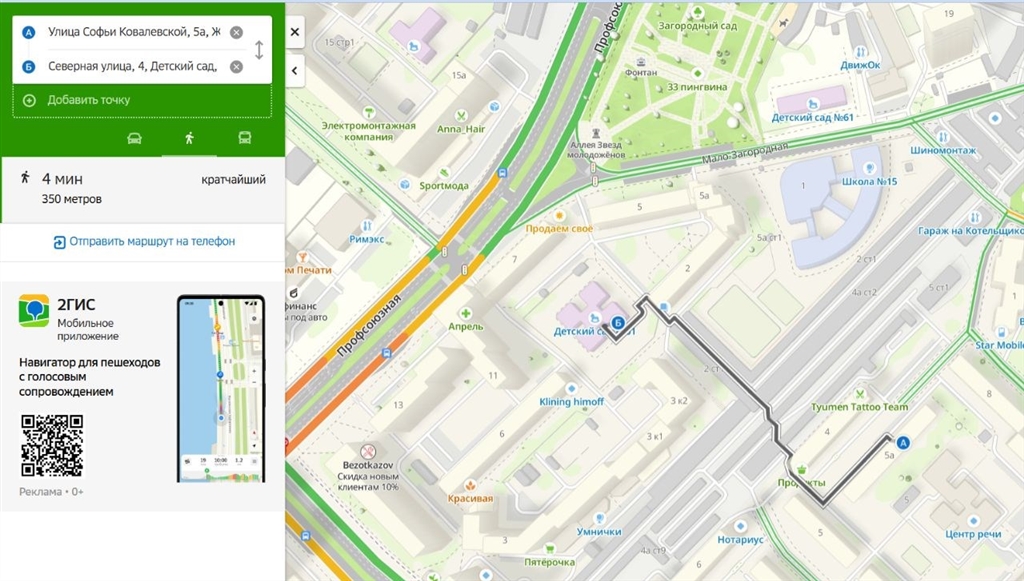Image resolution: width=1024 pixels, height=581 pixels.
Task: Clear the Улица Софьи Ковалевской start field
Action: point(236,32)
